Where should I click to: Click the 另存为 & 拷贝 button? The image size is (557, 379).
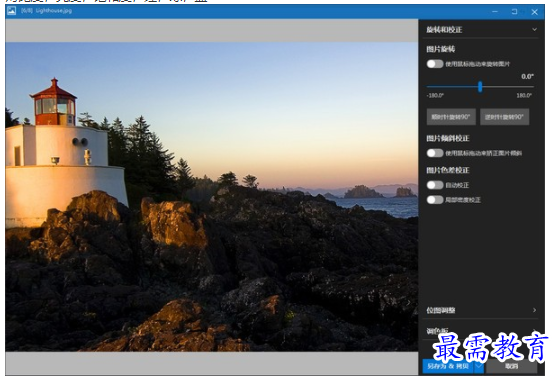click(x=448, y=366)
